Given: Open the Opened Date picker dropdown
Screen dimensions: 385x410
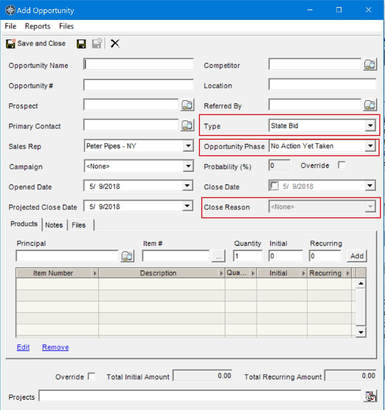Looking at the screenshot, I should pos(188,186).
